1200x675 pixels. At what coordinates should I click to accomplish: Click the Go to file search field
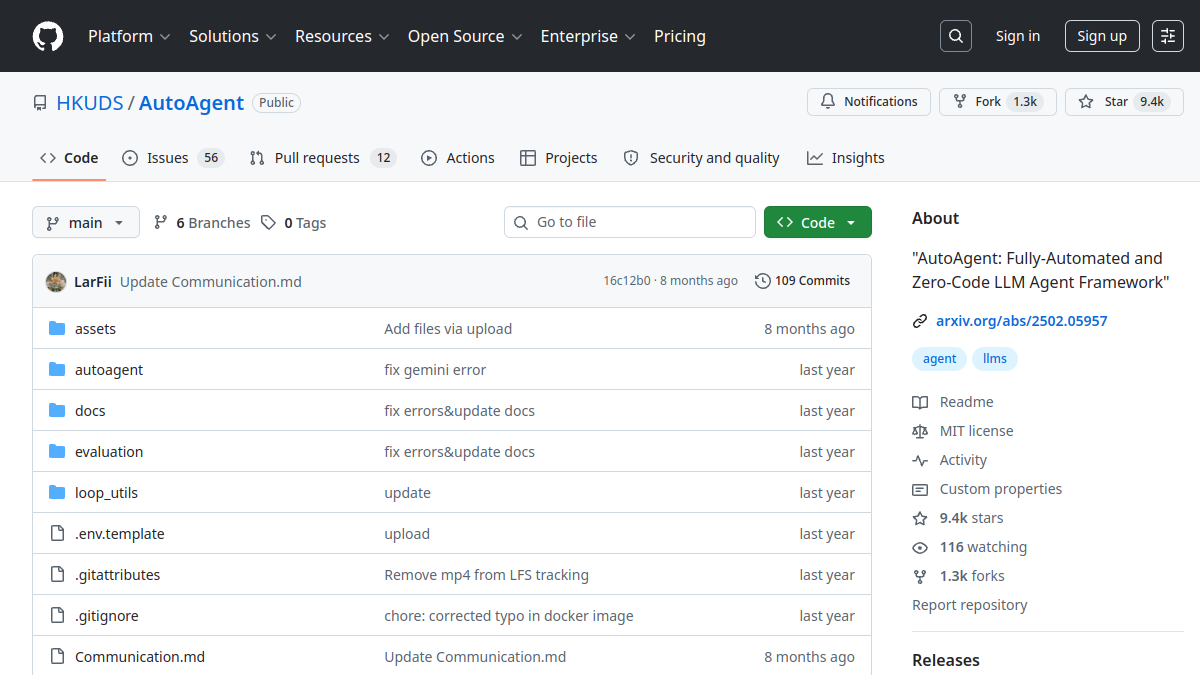630,222
